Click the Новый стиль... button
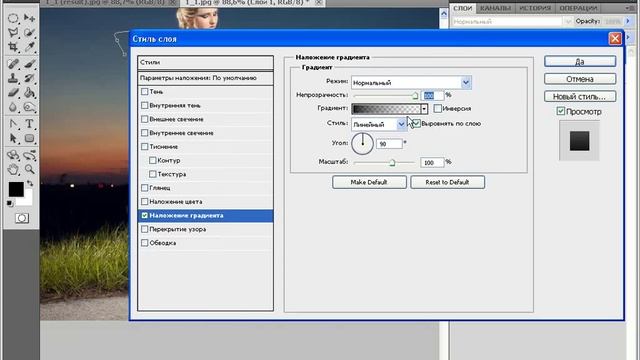 580,97
